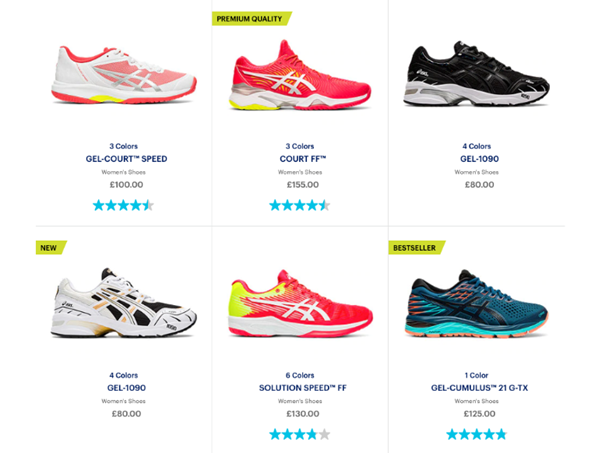View star rating of COURT FF
This screenshot has width=602, height=453.
tap(299, 205)
